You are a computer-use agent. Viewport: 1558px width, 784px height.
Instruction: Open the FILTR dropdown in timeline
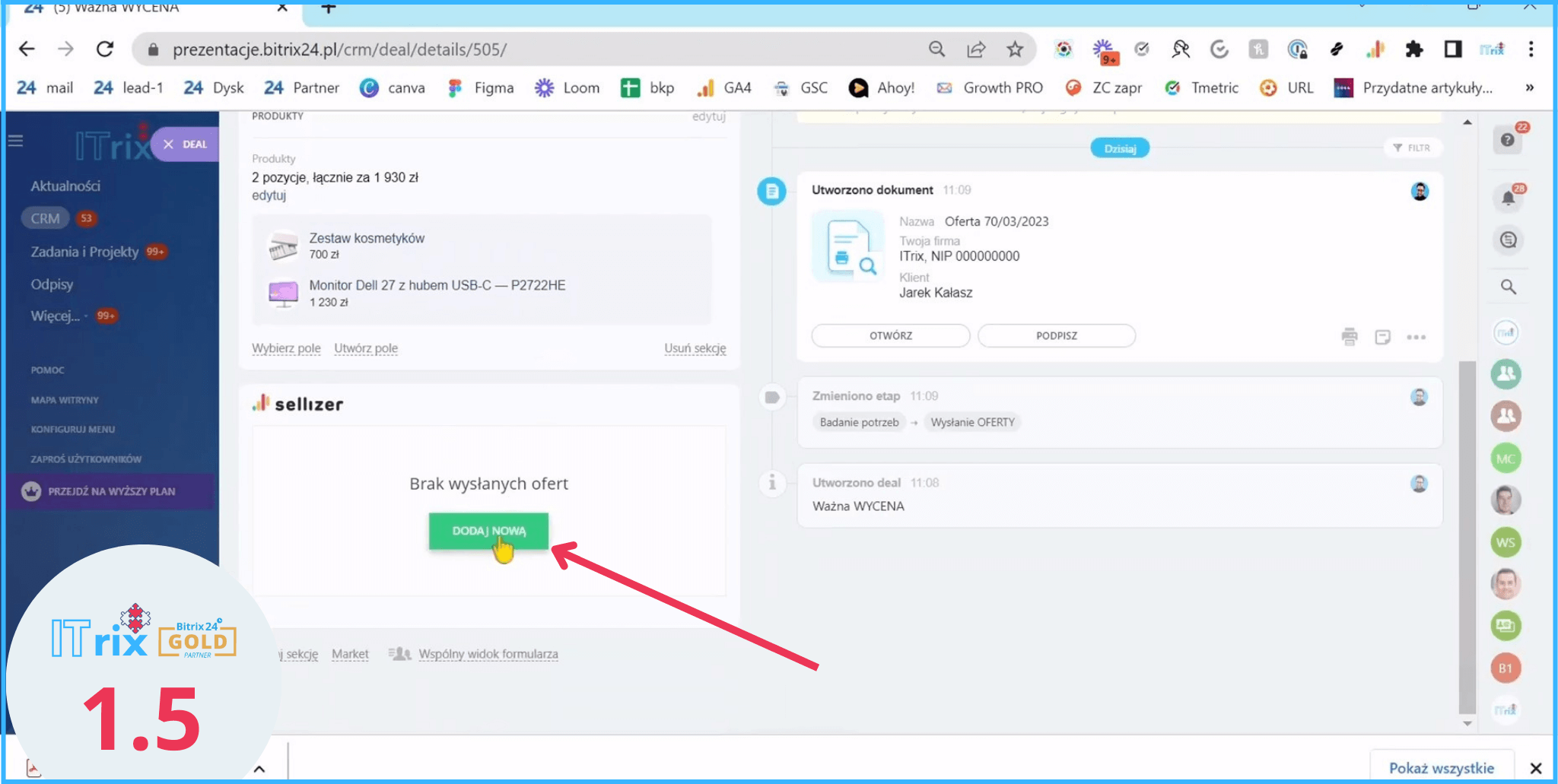point(1412,148)
